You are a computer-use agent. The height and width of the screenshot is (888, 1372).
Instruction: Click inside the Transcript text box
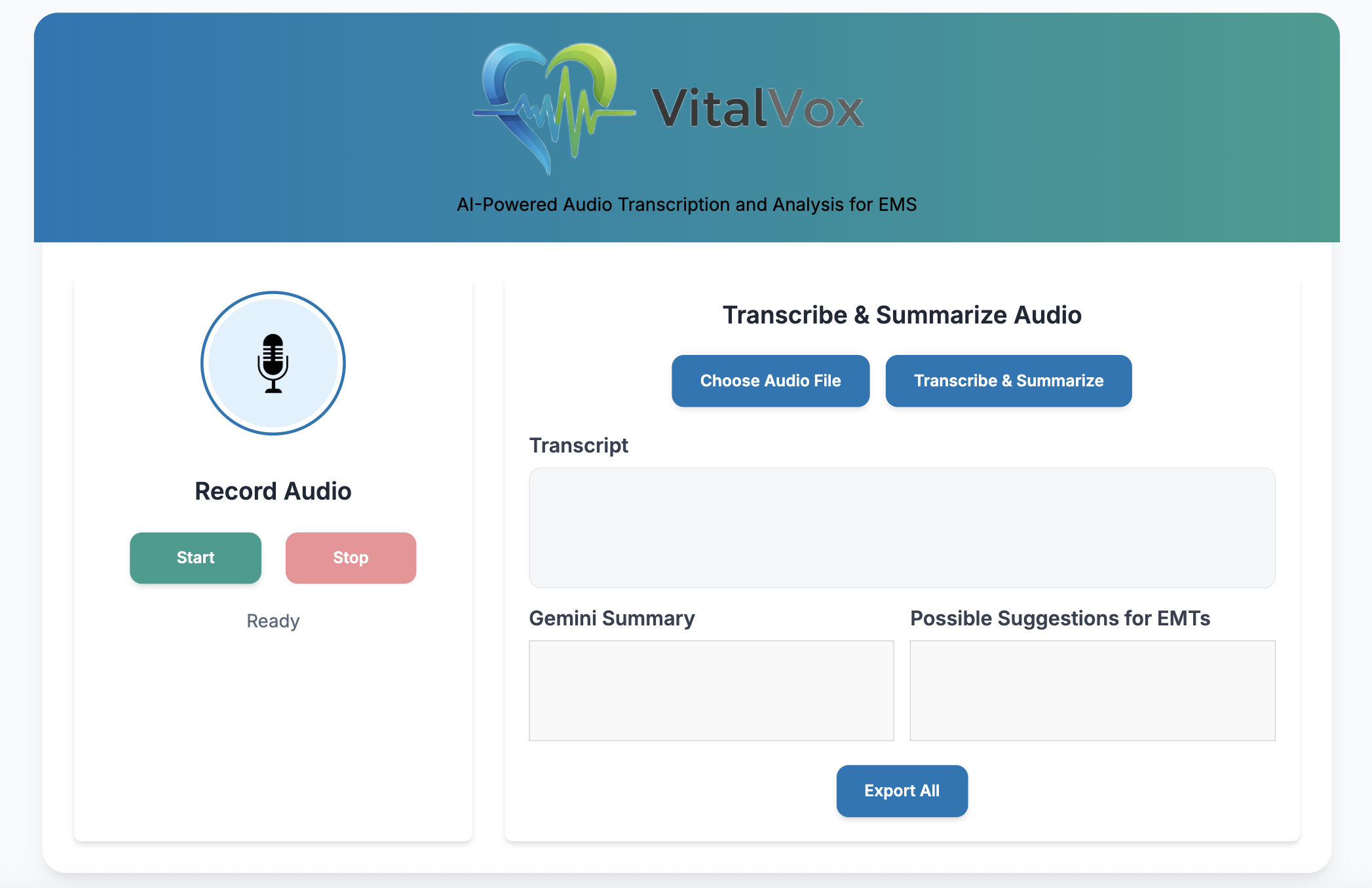click(902, 527)
